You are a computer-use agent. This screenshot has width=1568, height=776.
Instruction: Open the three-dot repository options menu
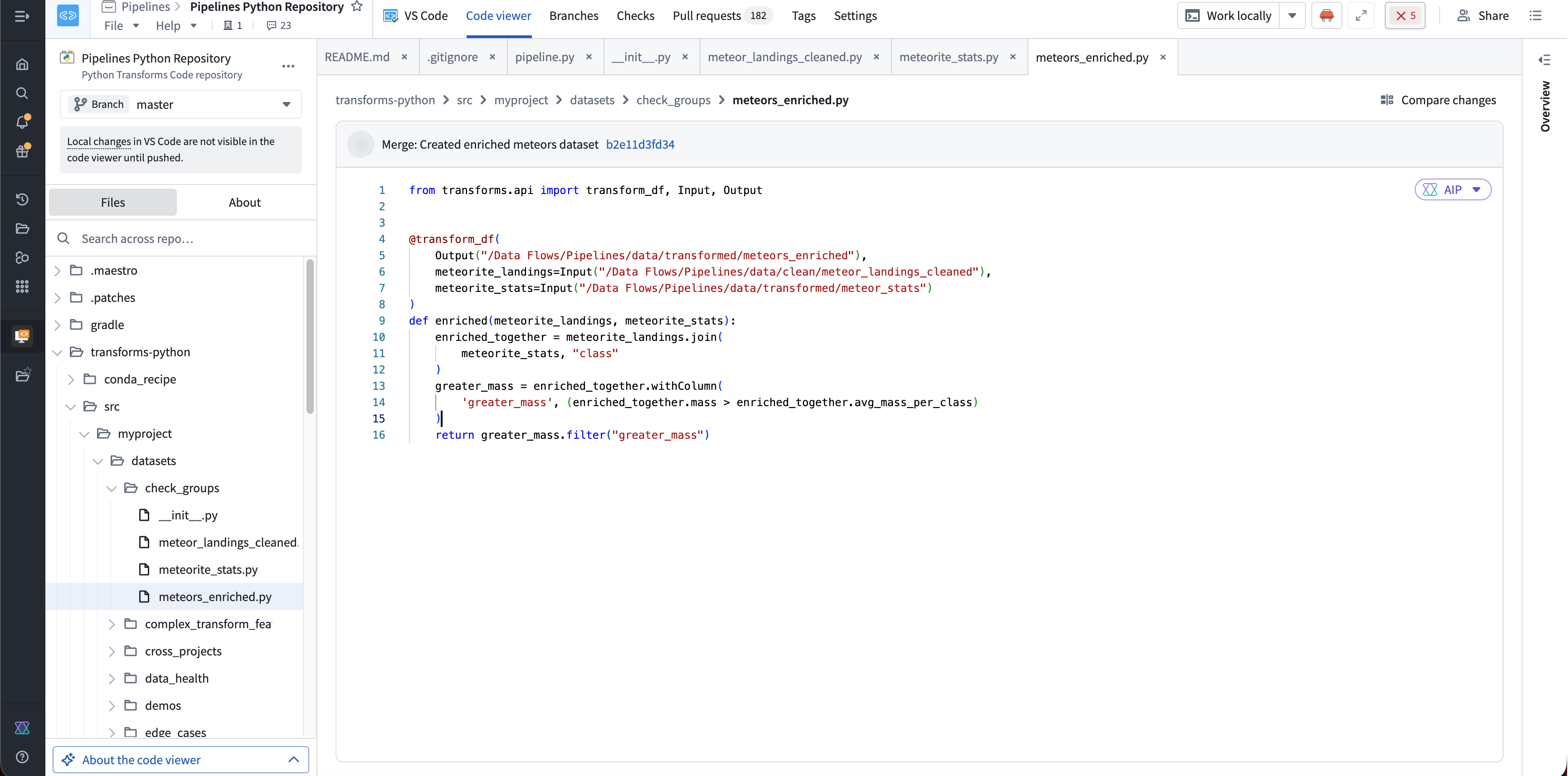[288, 66]
